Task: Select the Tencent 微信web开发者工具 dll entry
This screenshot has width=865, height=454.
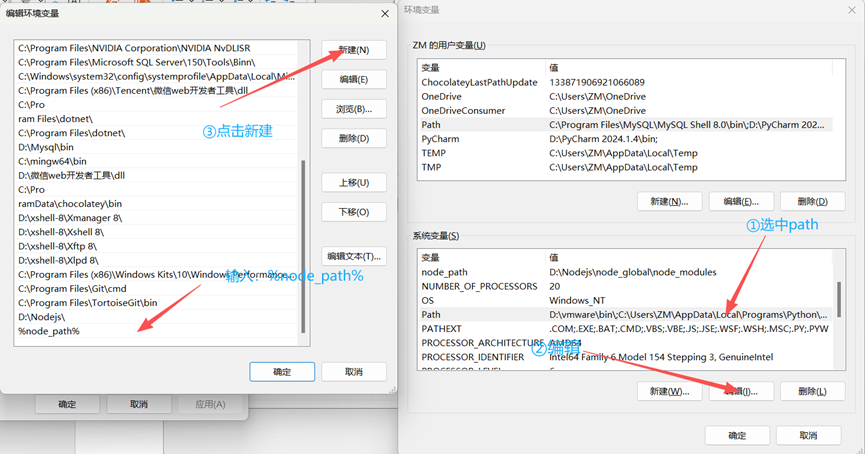Action: [x=157, y=90]
